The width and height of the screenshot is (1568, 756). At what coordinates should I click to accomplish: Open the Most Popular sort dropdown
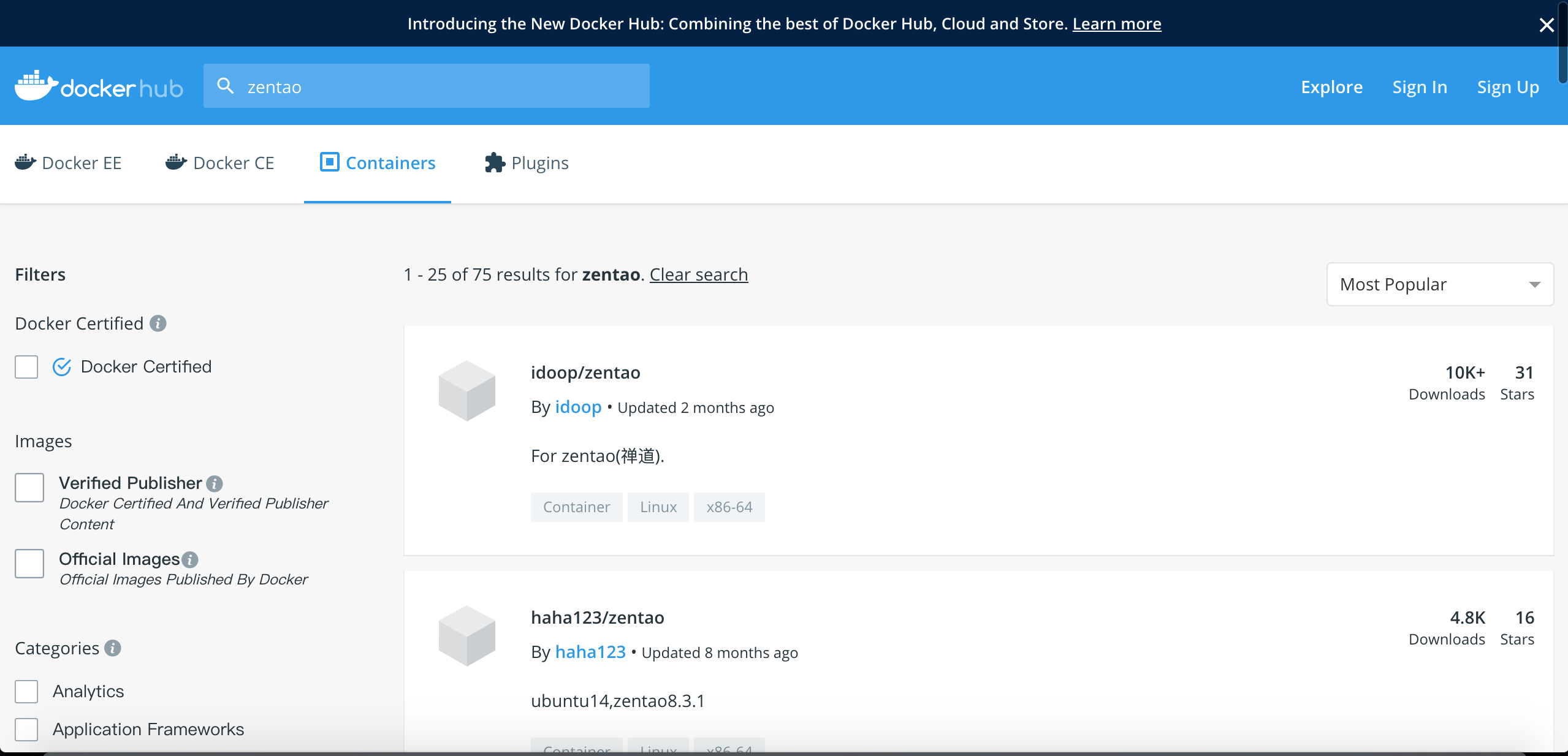(x=1440, y=284)
